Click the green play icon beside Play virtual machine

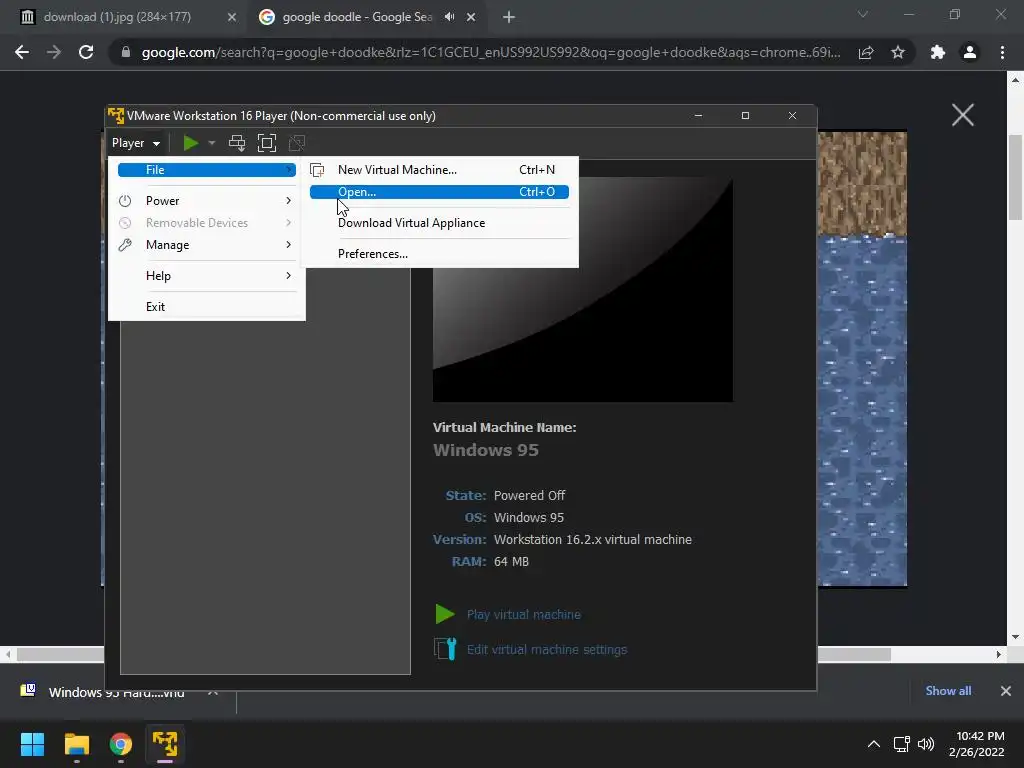click(x=445, y=615)
